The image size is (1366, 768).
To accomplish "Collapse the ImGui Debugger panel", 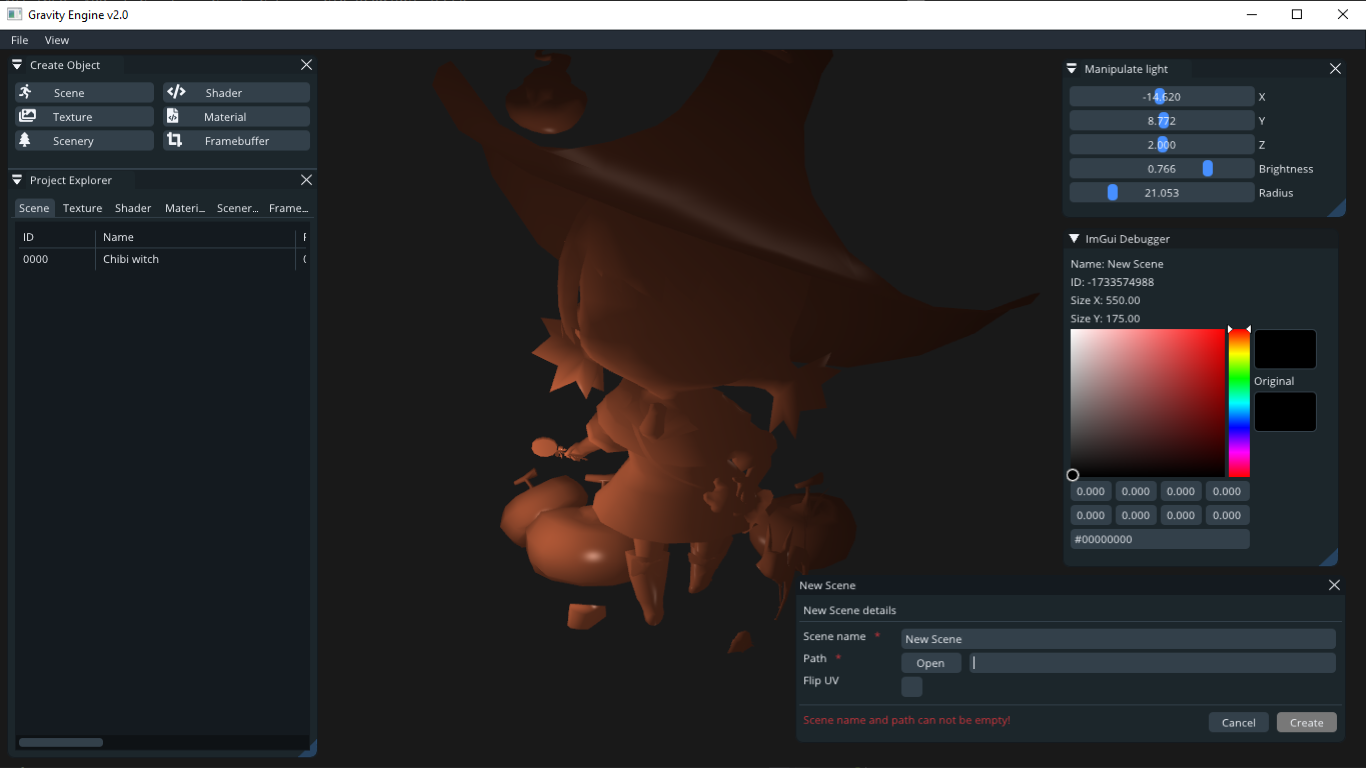I will 1074,239.
